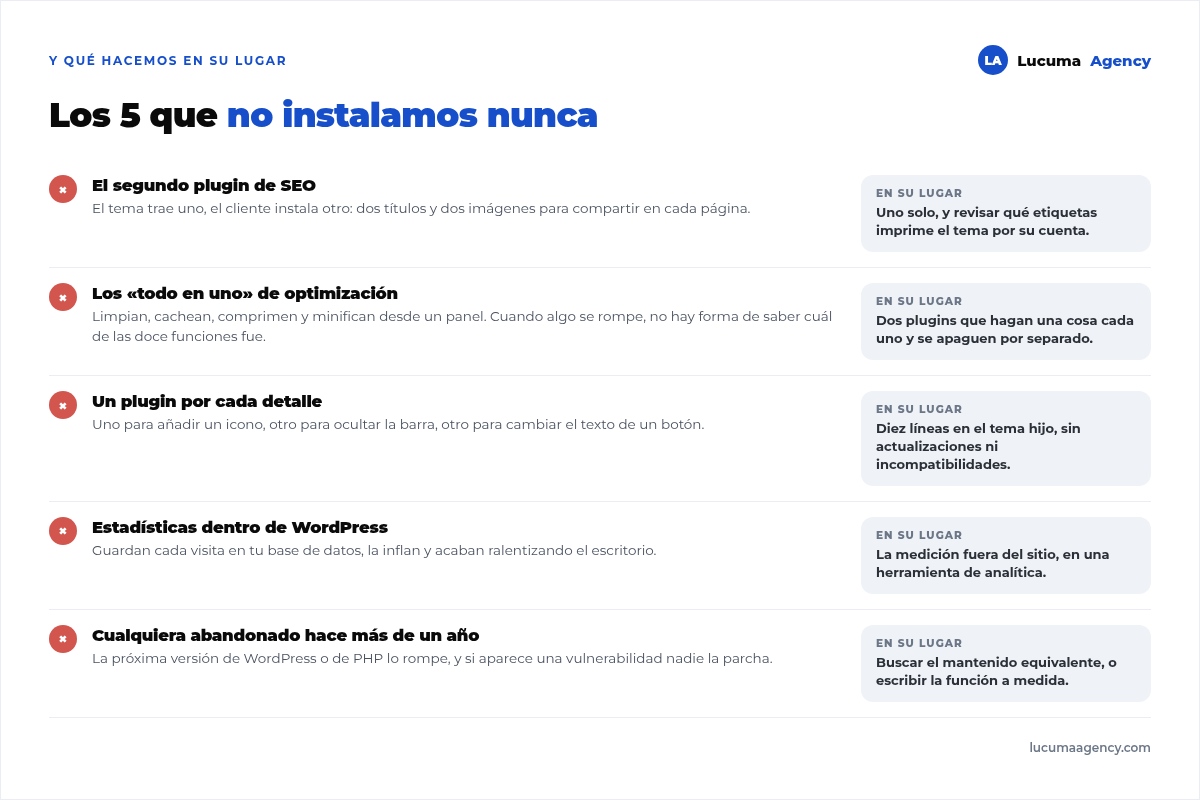This screenshot has width=1200, height=800.
Task: Click the description starting 'Guardan cada visita'
Action: coord(374,551)
